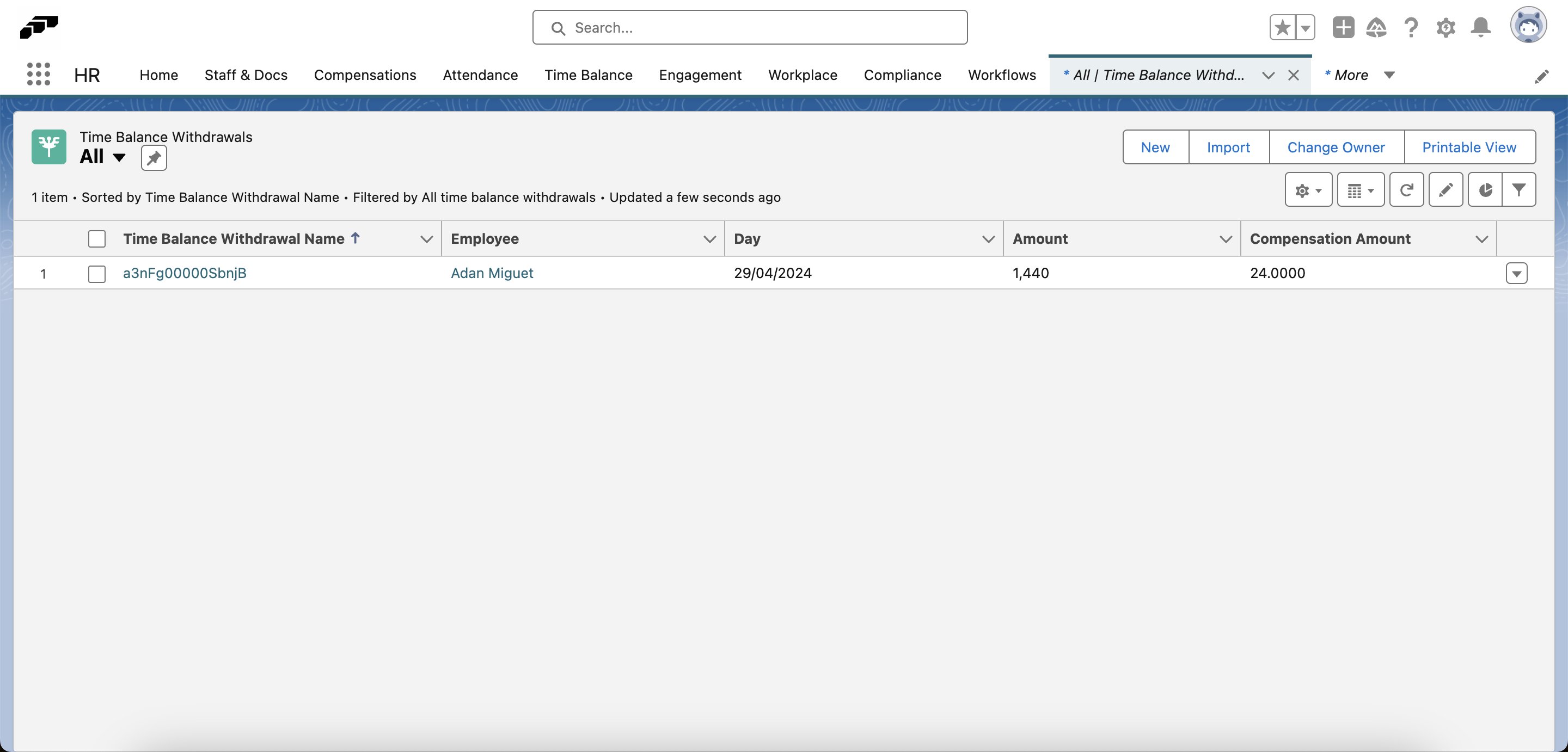Select the checkbox for row 1

click(97, 274)
